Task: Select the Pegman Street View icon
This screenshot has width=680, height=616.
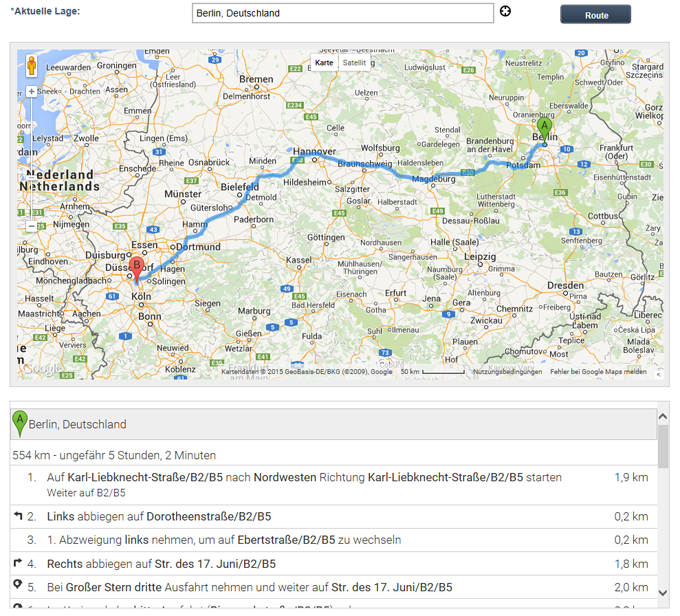Action: click(31, 66)
